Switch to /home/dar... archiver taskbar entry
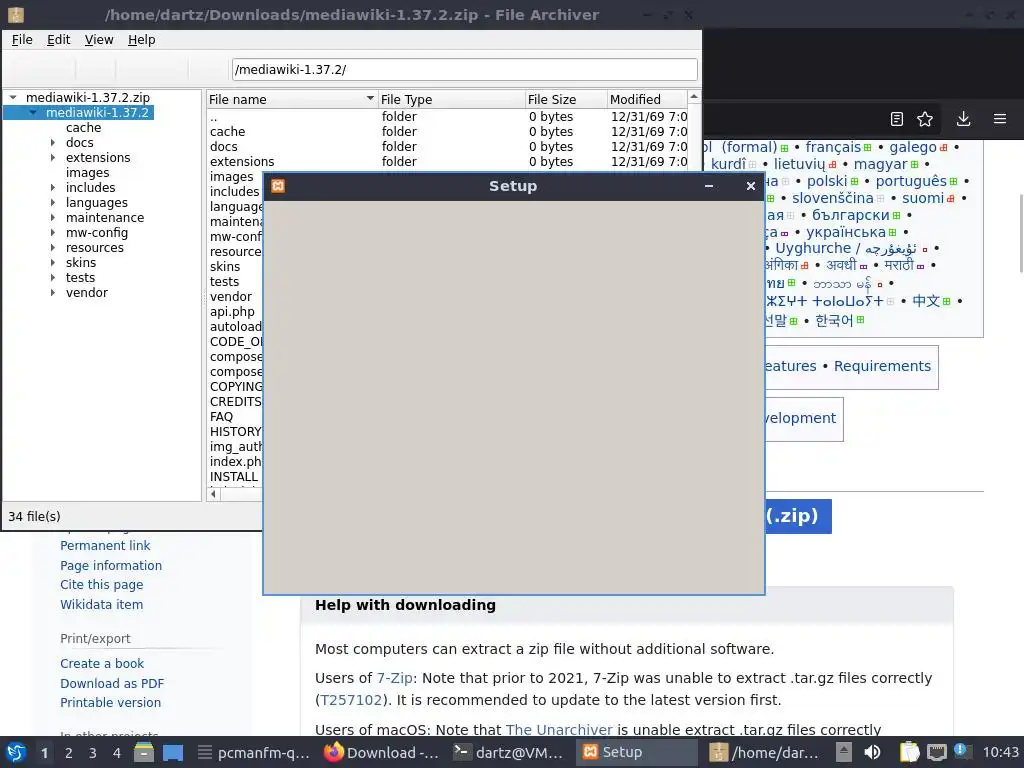This screenshot has height=768, width=1024. coord(764,752)
